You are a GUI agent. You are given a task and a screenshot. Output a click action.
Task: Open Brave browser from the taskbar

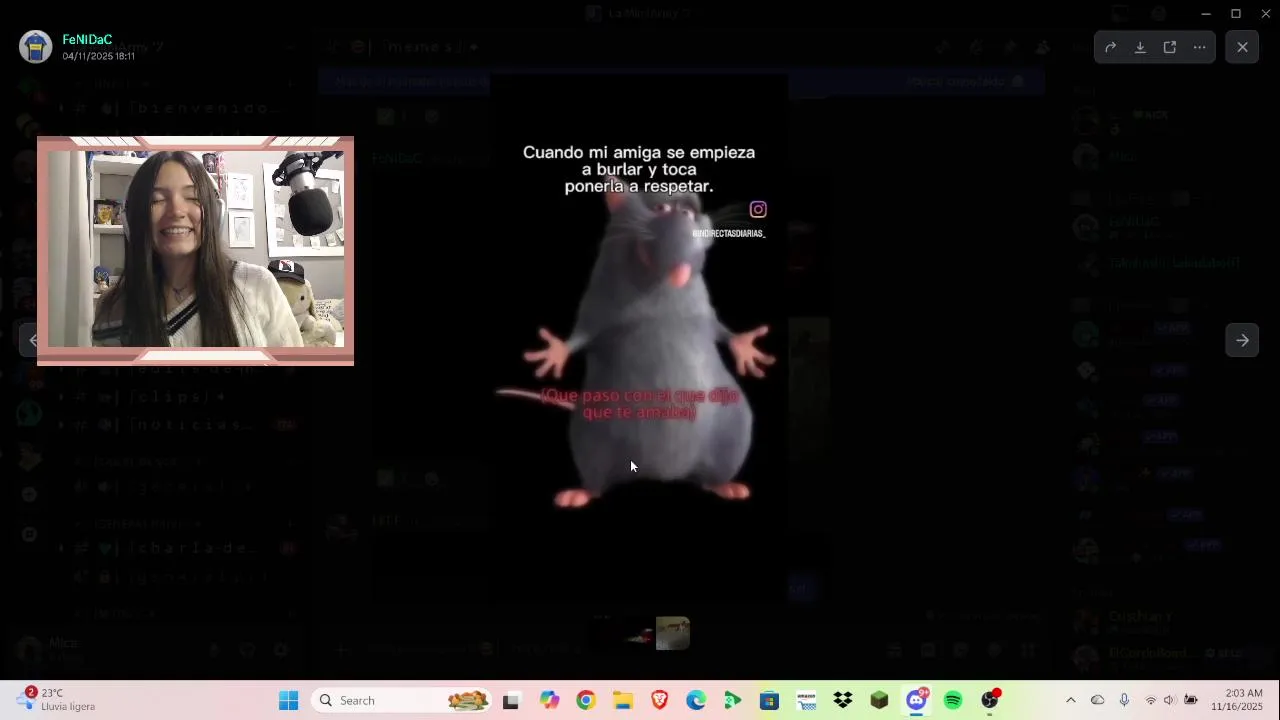660,700
